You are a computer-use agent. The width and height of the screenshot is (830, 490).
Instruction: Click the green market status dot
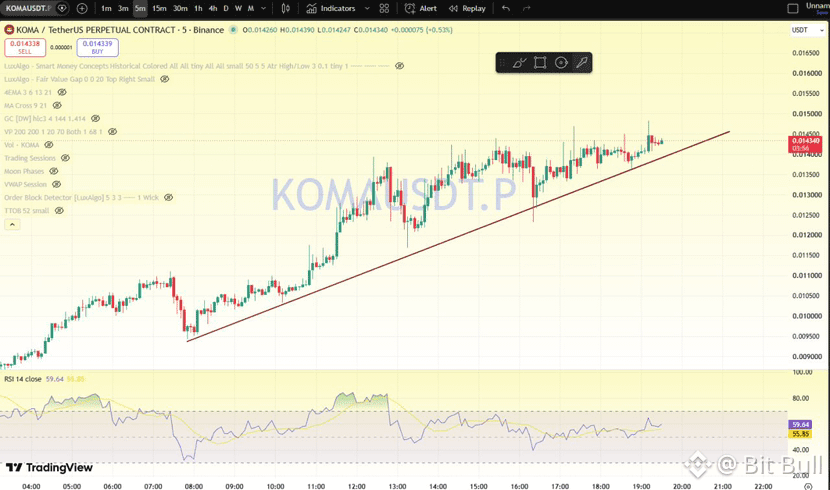tap(233, 30)
